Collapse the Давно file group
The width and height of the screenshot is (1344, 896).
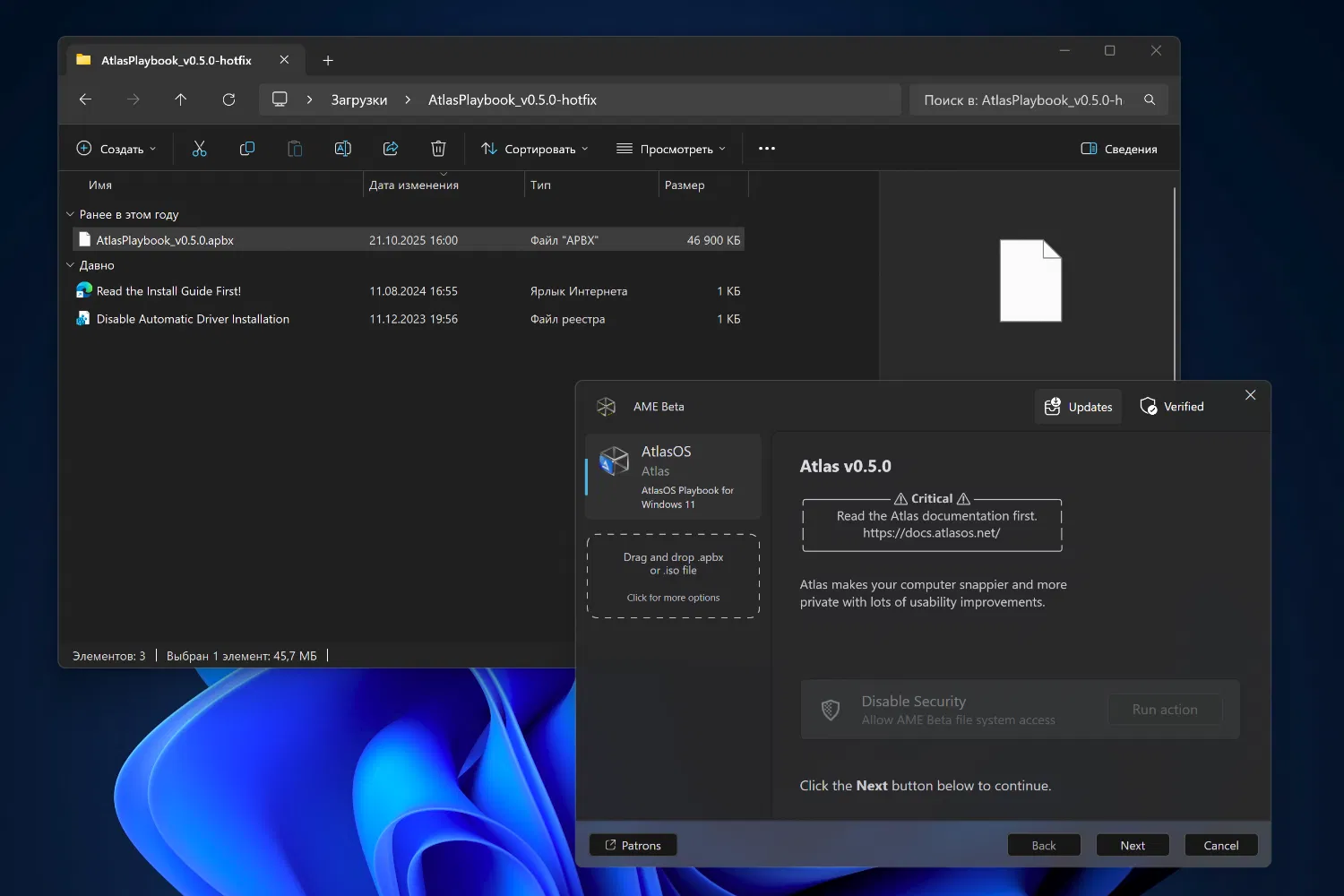click(x=71, y=265)
